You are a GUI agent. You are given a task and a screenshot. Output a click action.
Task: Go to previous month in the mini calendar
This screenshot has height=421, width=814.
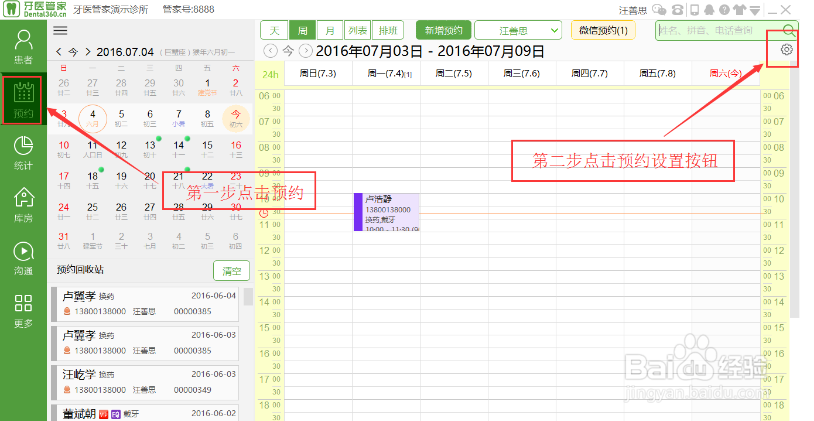[x=59, y=52]
